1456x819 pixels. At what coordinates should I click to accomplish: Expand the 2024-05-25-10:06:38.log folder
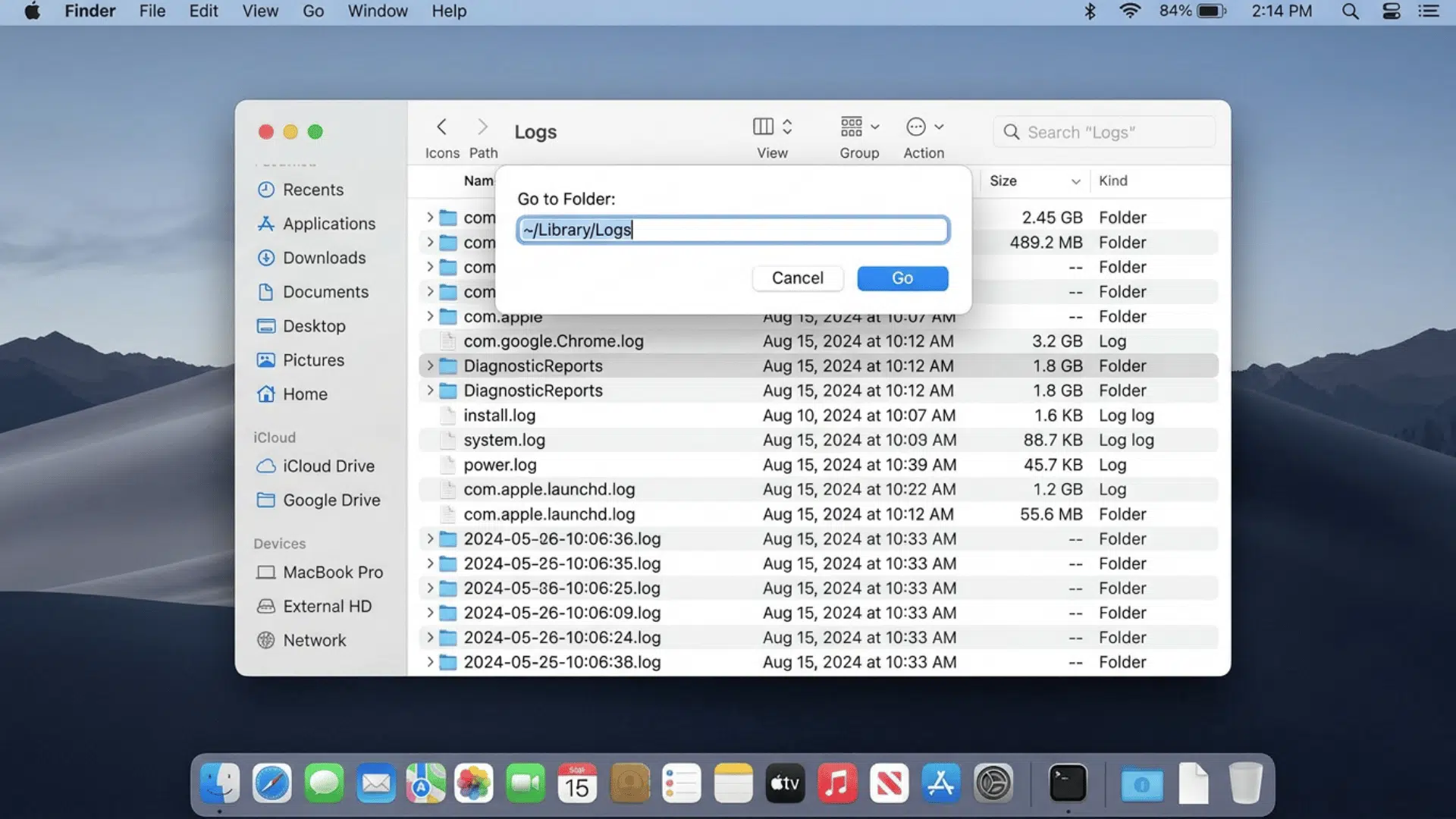pyautogui.click(x=430, y=662)
